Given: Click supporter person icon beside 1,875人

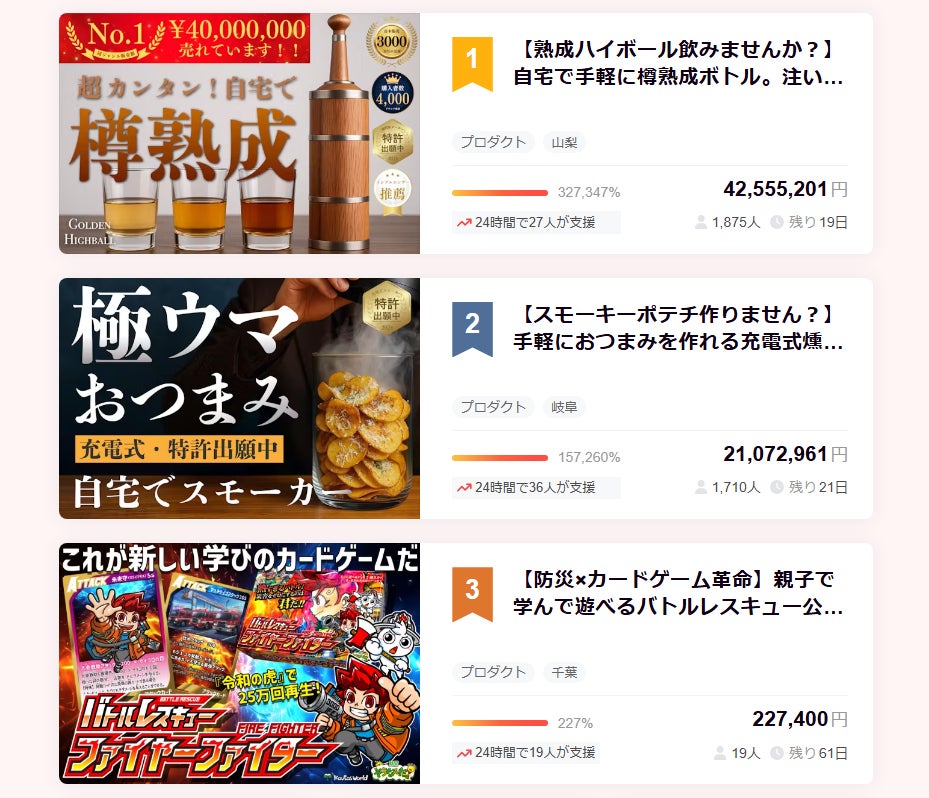Looking at the screenshot, I should (701, 222).
